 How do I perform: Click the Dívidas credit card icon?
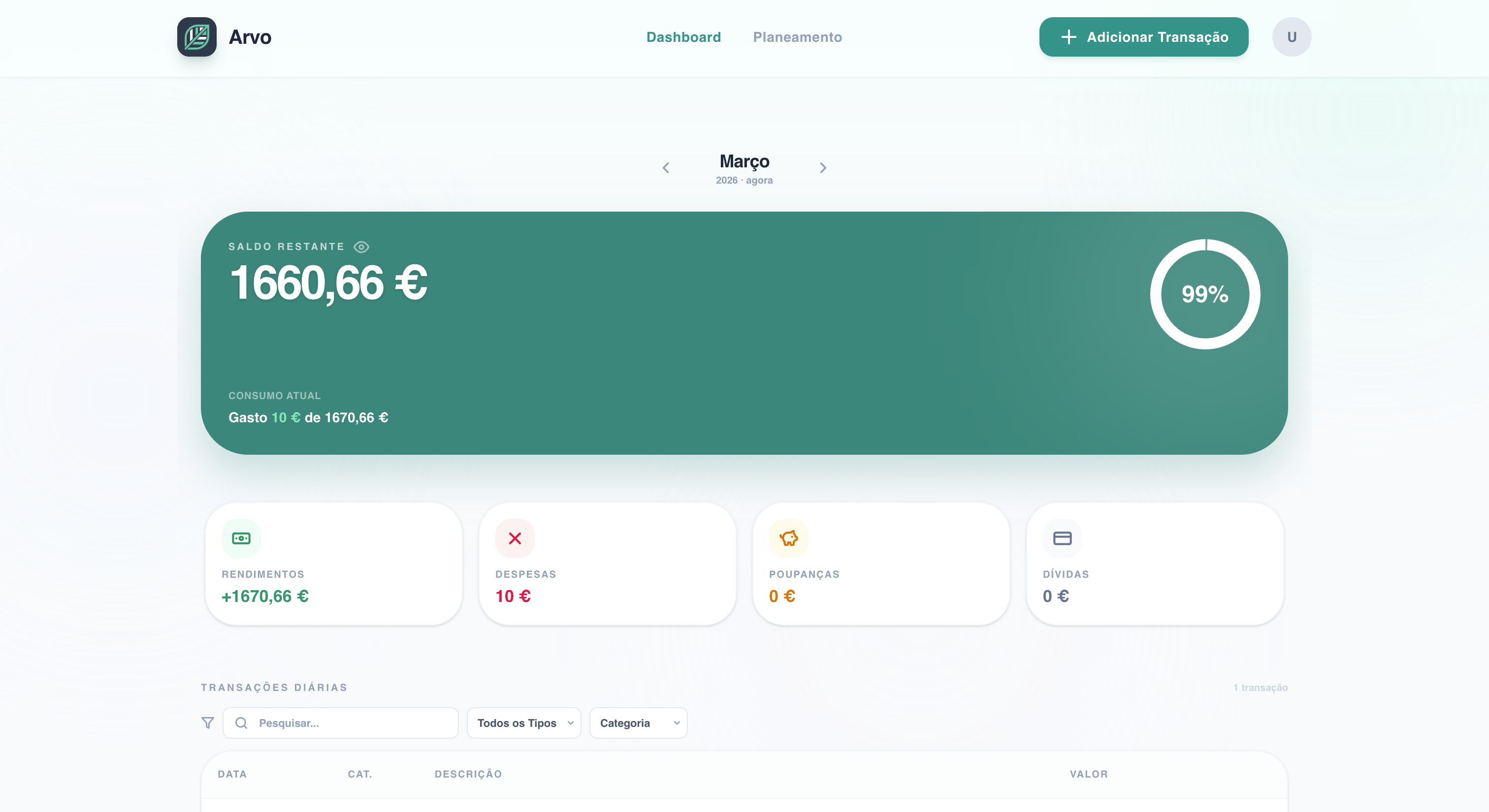pyautogui.click(x=1063, y=538)
